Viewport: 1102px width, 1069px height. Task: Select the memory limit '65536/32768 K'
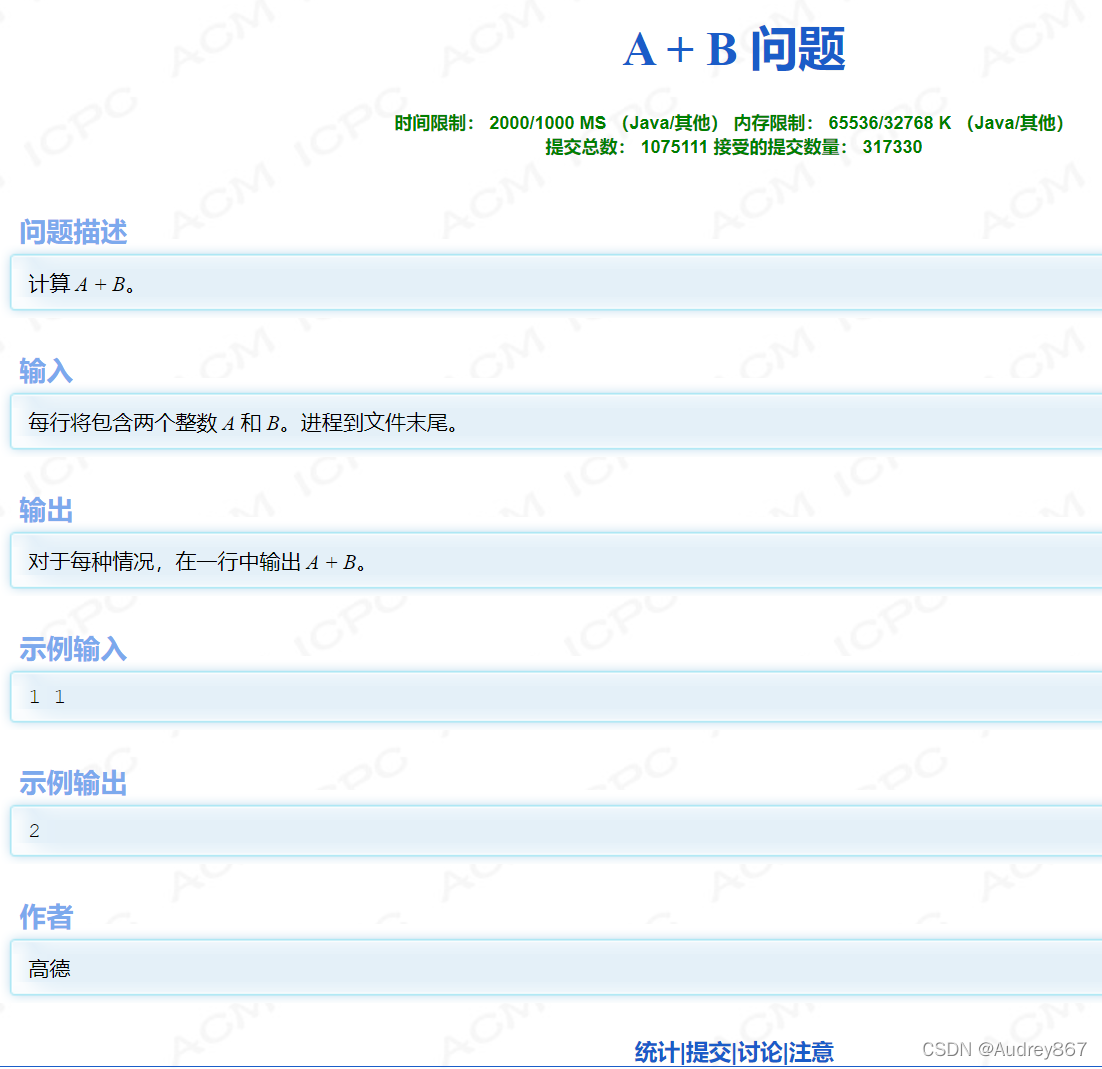click(x=890, y=123)
